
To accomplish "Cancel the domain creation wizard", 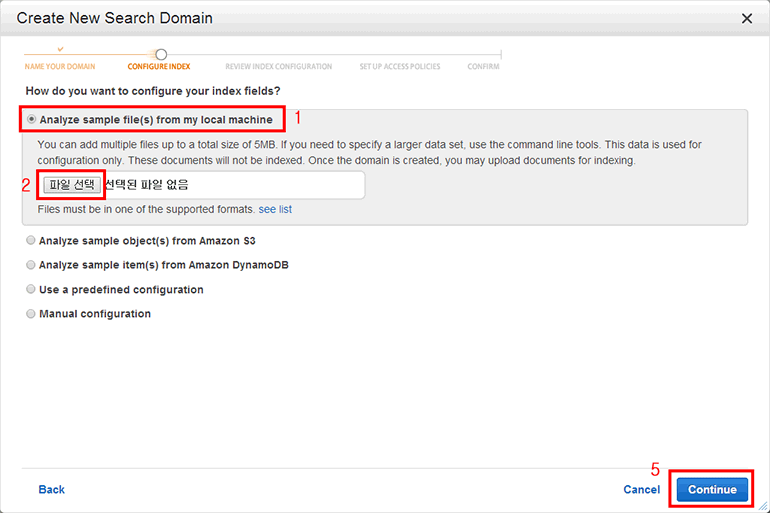I will click(641, 490).
